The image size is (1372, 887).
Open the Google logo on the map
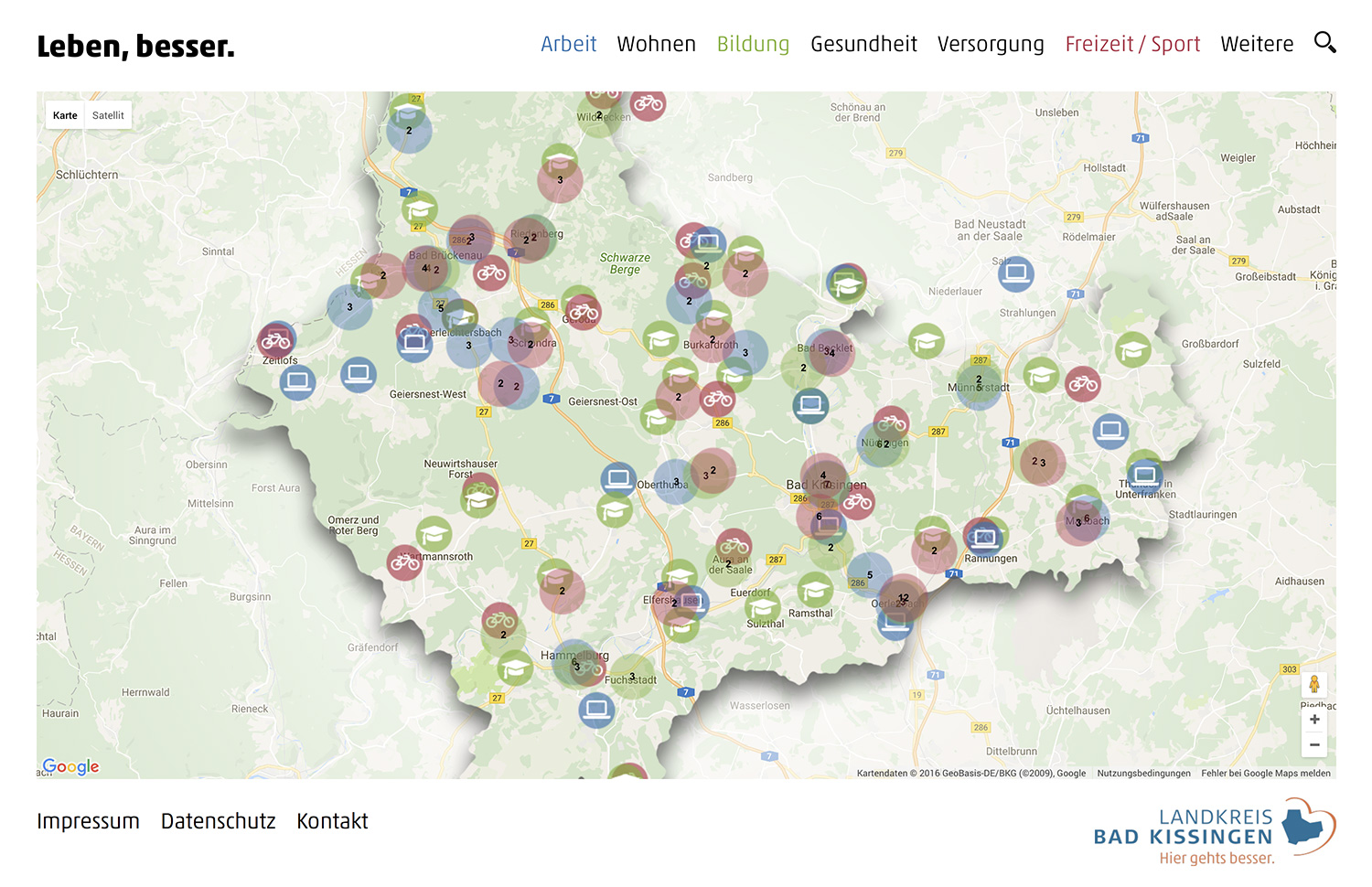70,766
